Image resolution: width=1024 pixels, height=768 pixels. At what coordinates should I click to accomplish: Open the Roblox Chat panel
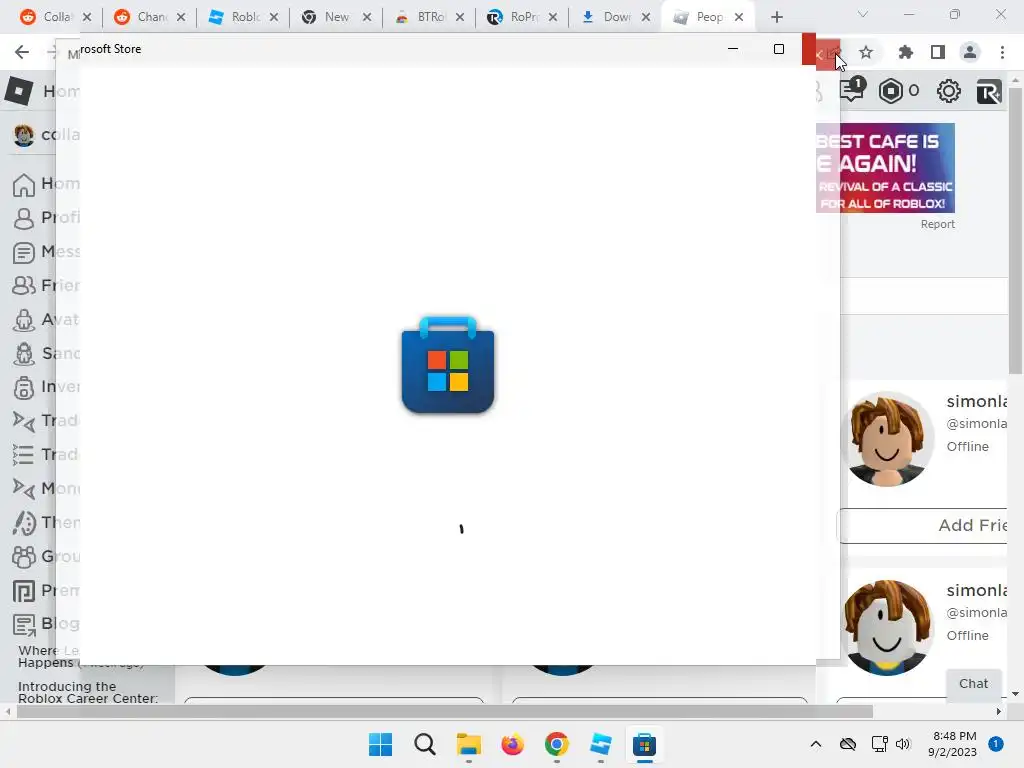[973, 684]
